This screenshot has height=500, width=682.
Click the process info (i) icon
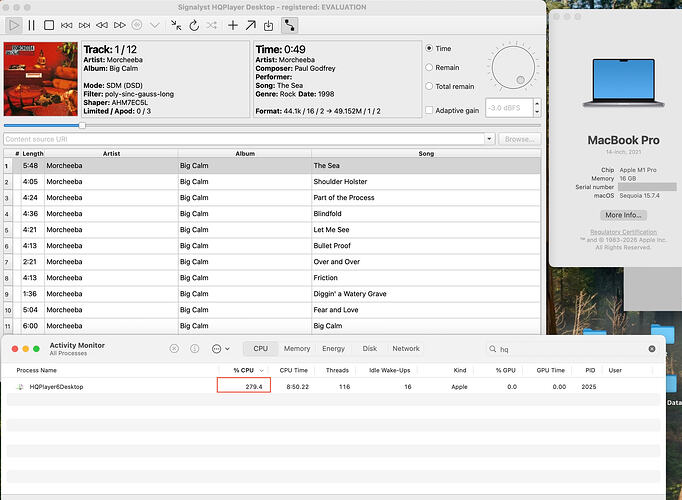pyautogui.click(x=195, y=349)
